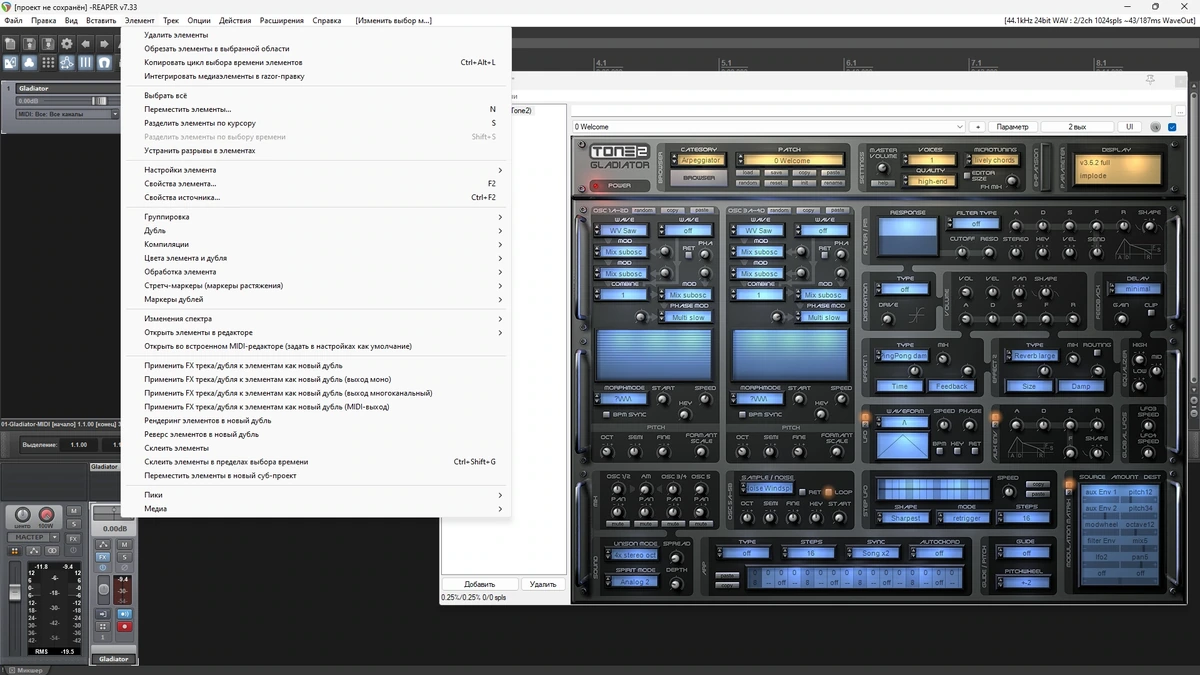1200x675 pixels.
Task: Choose Разделить элементы по курсору
Action: pos(316,123)
